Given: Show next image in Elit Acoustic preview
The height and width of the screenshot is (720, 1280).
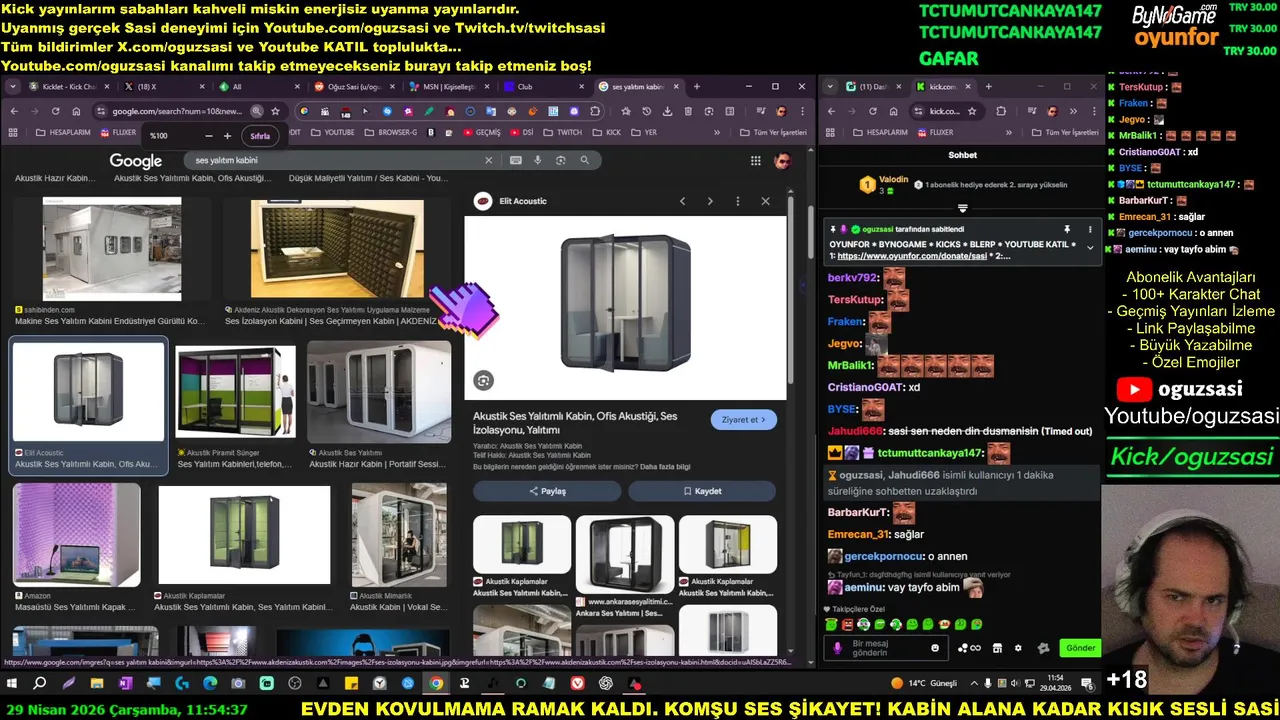Looking at the screenshot, I should click(x=710, y=201).
